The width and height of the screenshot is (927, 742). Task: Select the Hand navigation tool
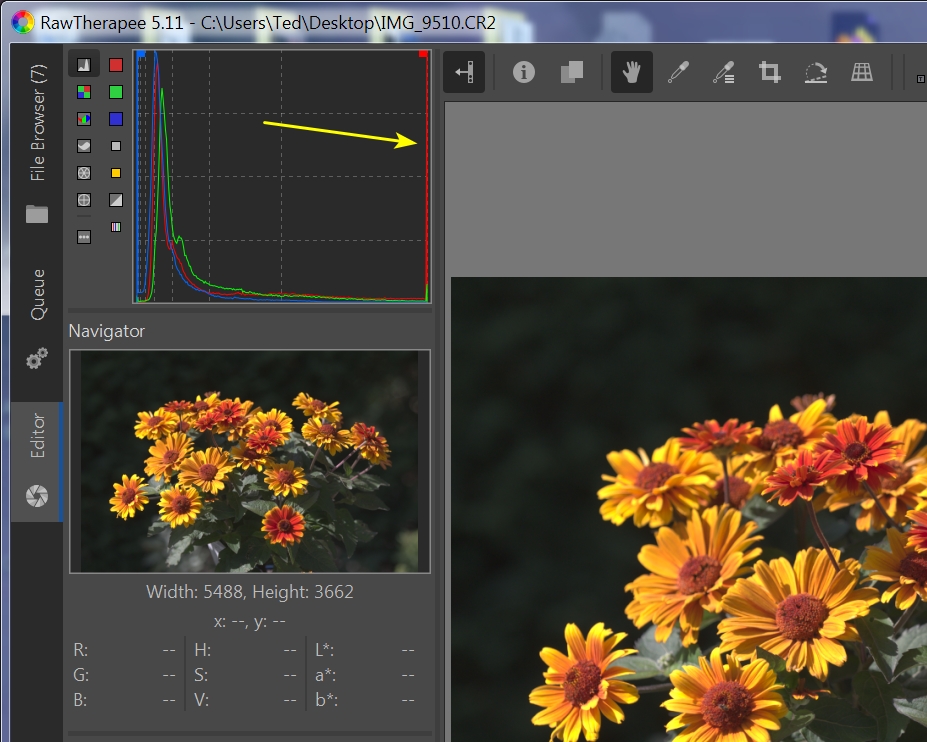tap(631, 72)
